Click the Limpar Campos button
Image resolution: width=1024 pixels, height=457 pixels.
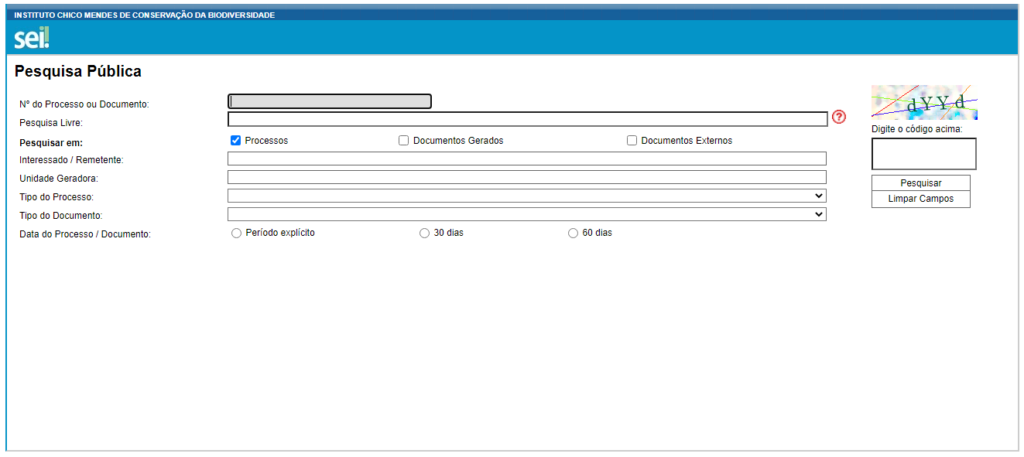click(x=920, y=199)
